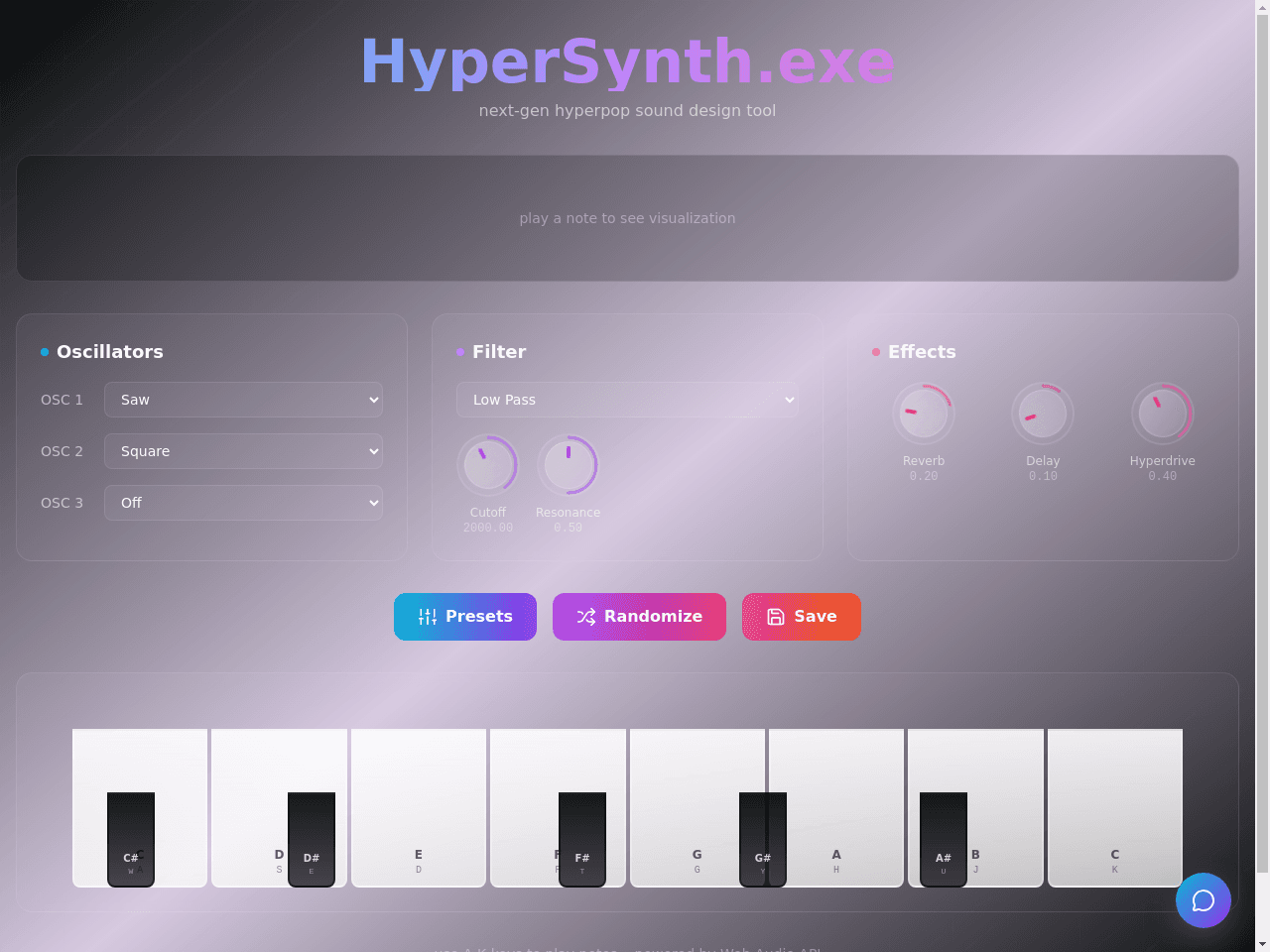Screen dimensions: 1270x952
Task: Click the floppy disk icon on Save
Action: point(776,617)
